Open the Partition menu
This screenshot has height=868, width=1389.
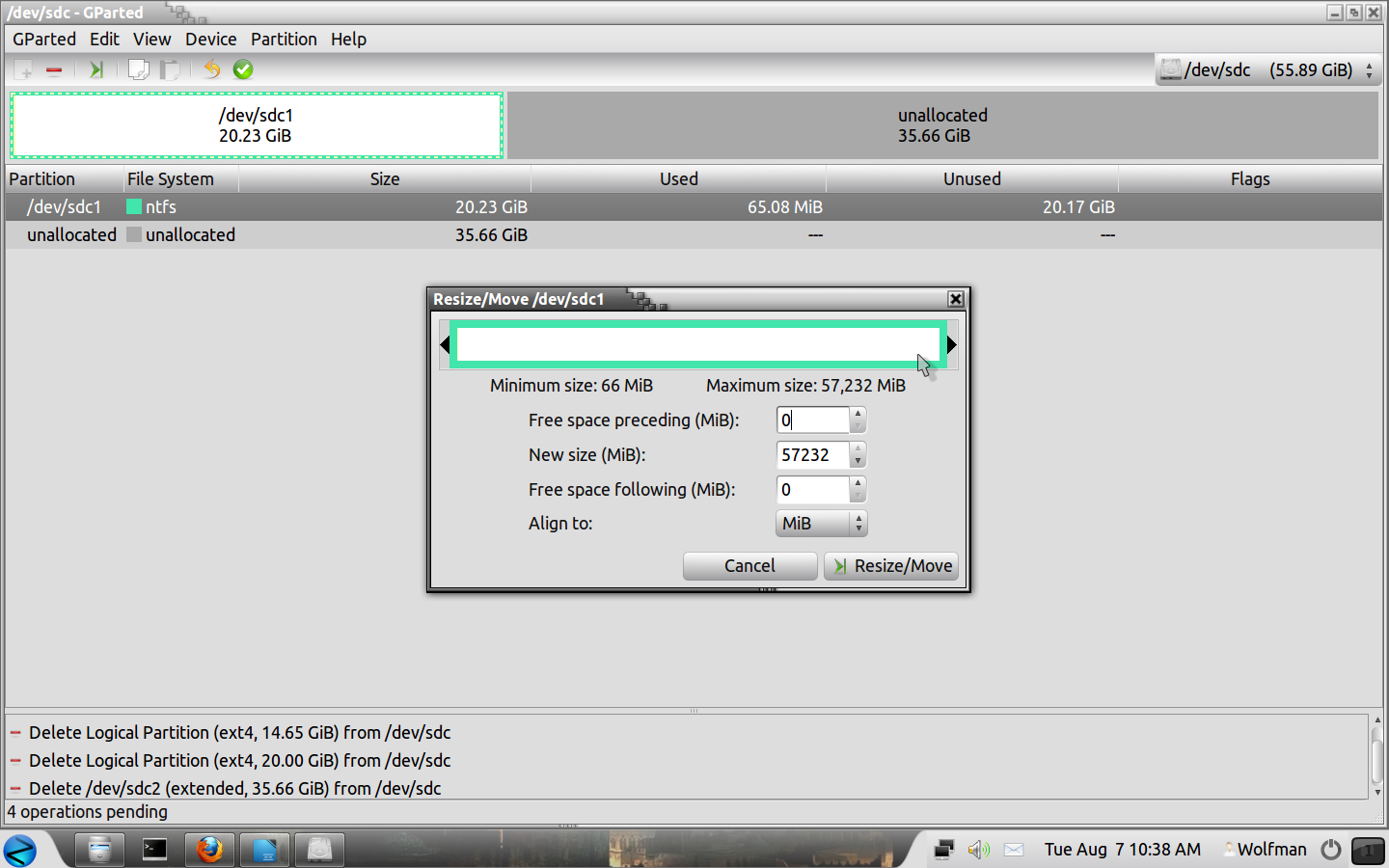pos(284,40)
